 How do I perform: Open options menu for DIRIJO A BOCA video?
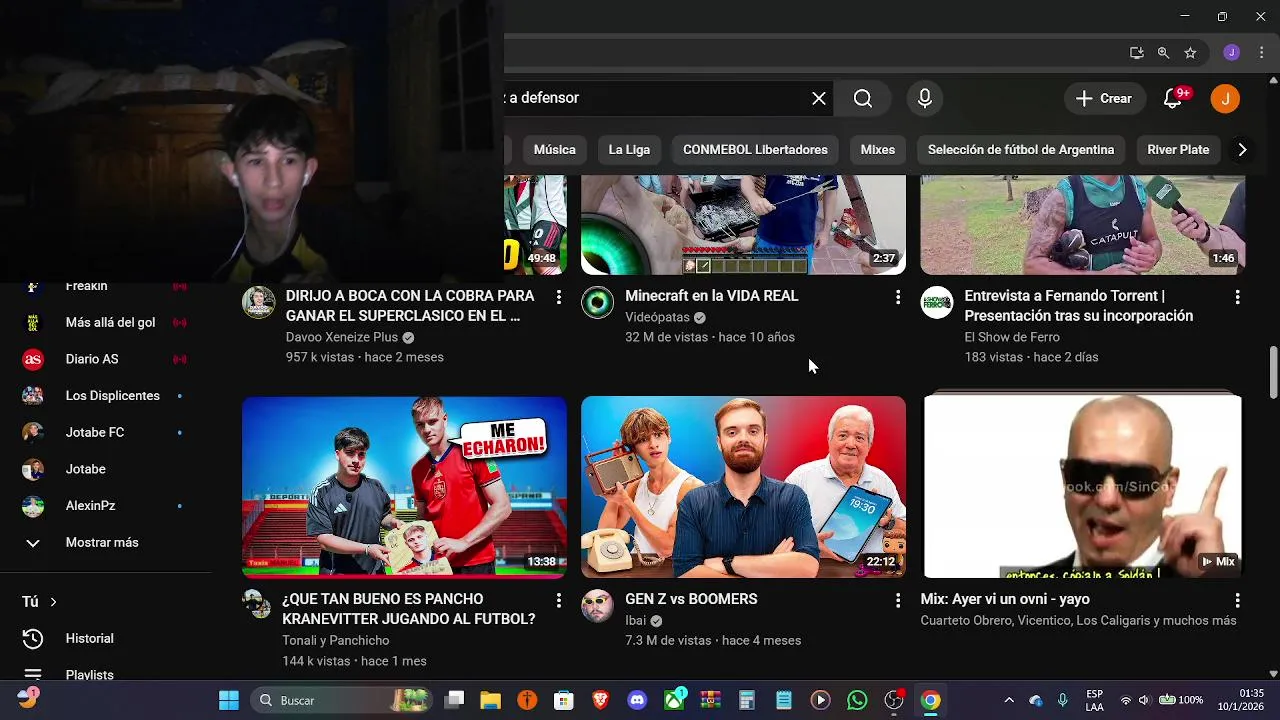click(558, 297)
